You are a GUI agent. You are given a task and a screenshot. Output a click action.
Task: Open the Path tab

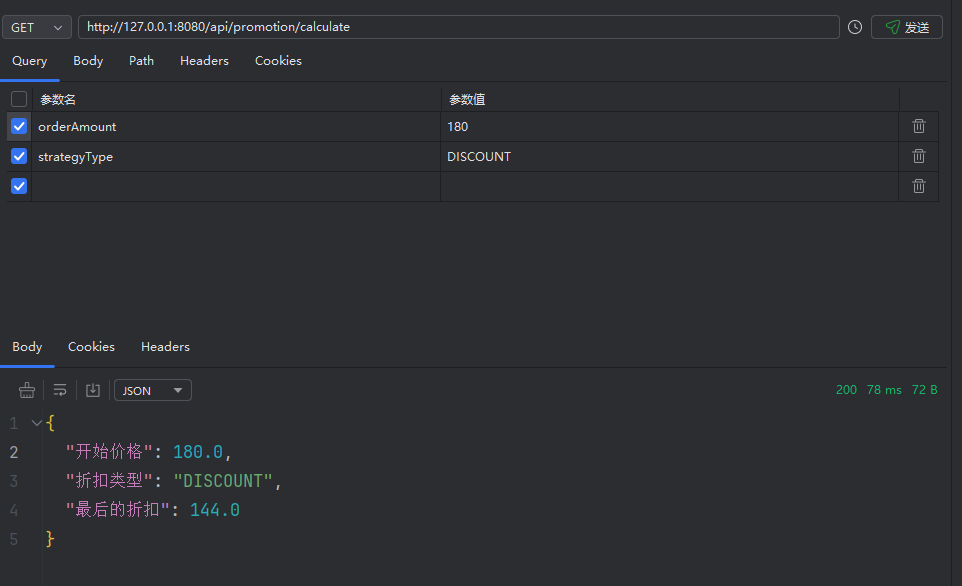[142, 61]
